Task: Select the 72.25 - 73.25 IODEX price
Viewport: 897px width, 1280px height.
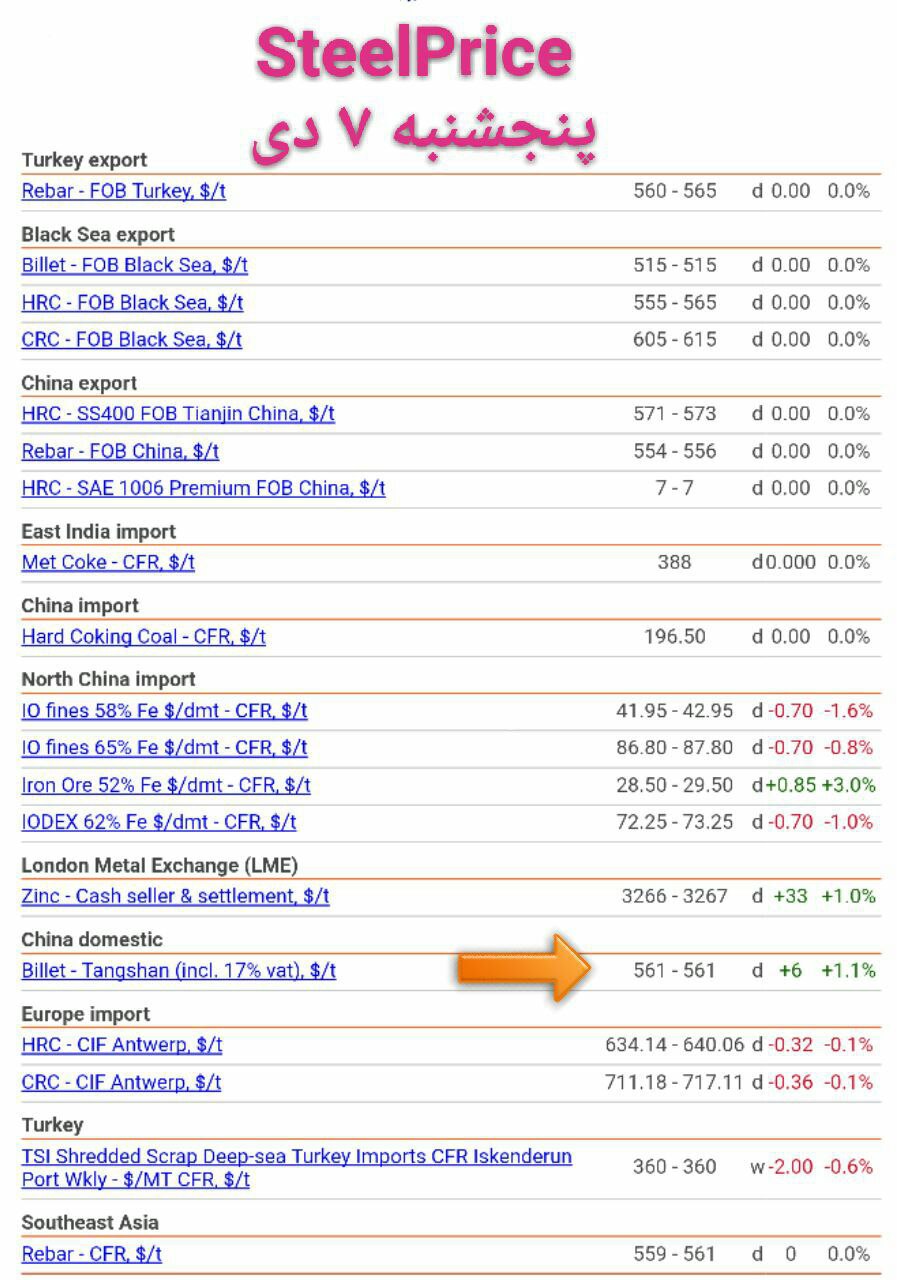Action: [x=675, y=822]
